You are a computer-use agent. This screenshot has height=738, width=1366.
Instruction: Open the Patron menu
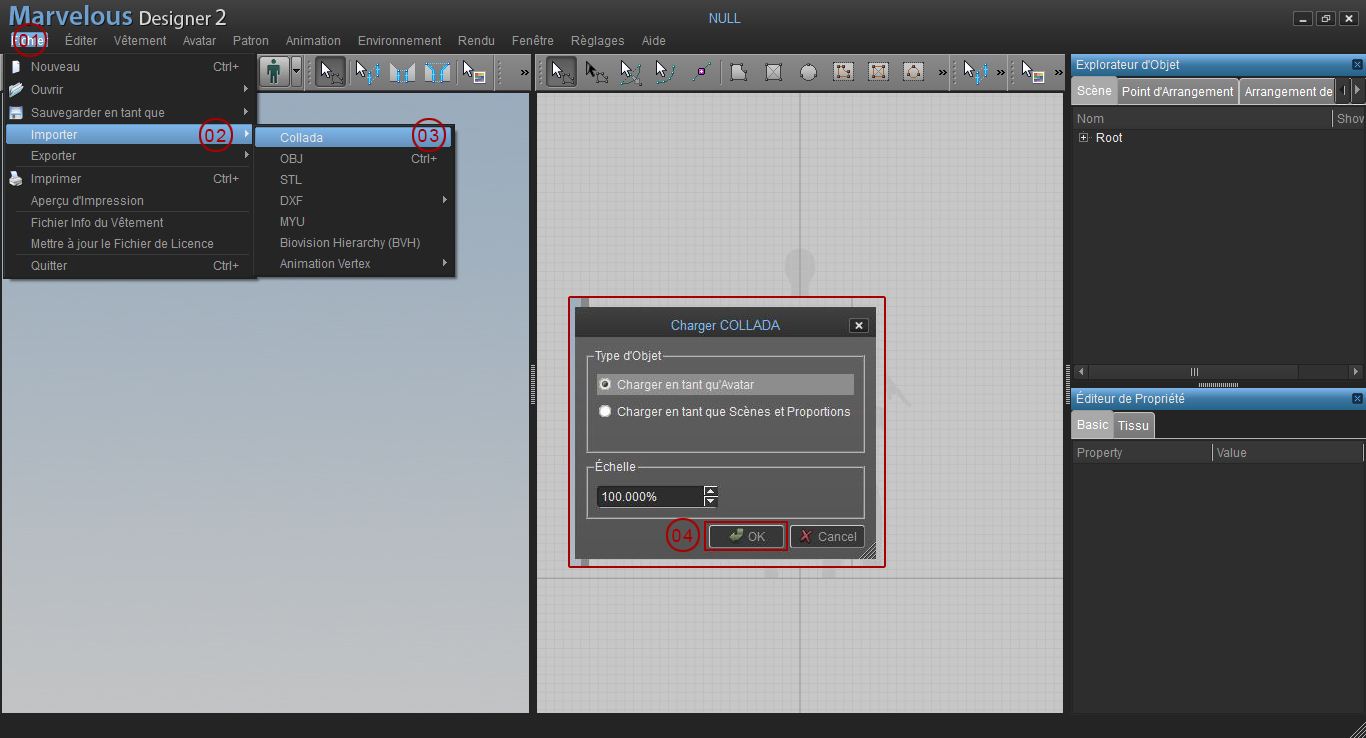click(x=251, y=41)
